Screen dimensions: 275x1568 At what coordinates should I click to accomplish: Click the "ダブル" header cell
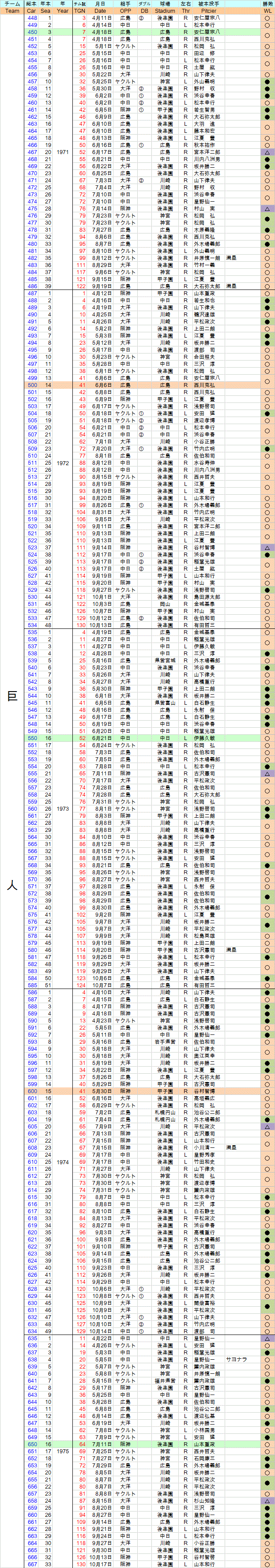(144, 4)
